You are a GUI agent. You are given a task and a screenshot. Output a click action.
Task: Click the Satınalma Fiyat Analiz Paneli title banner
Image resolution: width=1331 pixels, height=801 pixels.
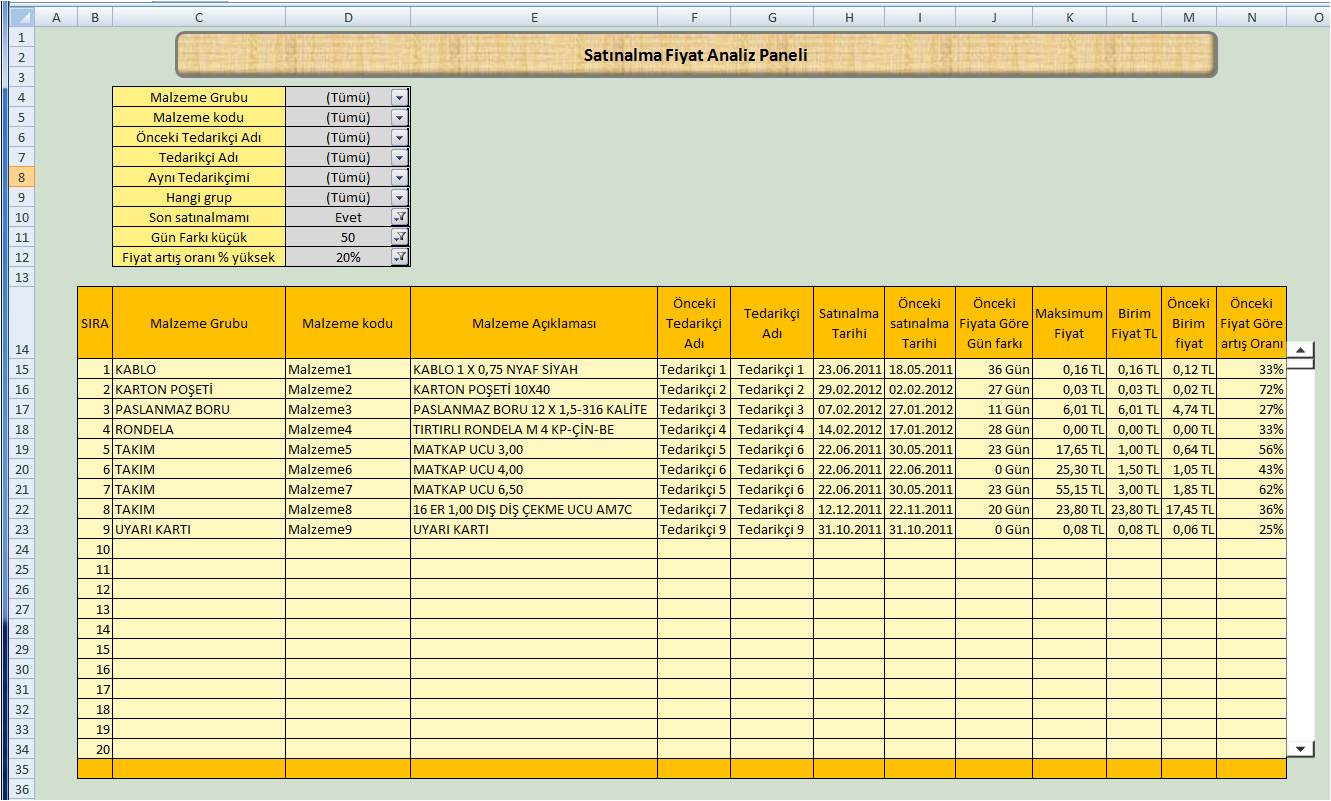click(695, 55)
